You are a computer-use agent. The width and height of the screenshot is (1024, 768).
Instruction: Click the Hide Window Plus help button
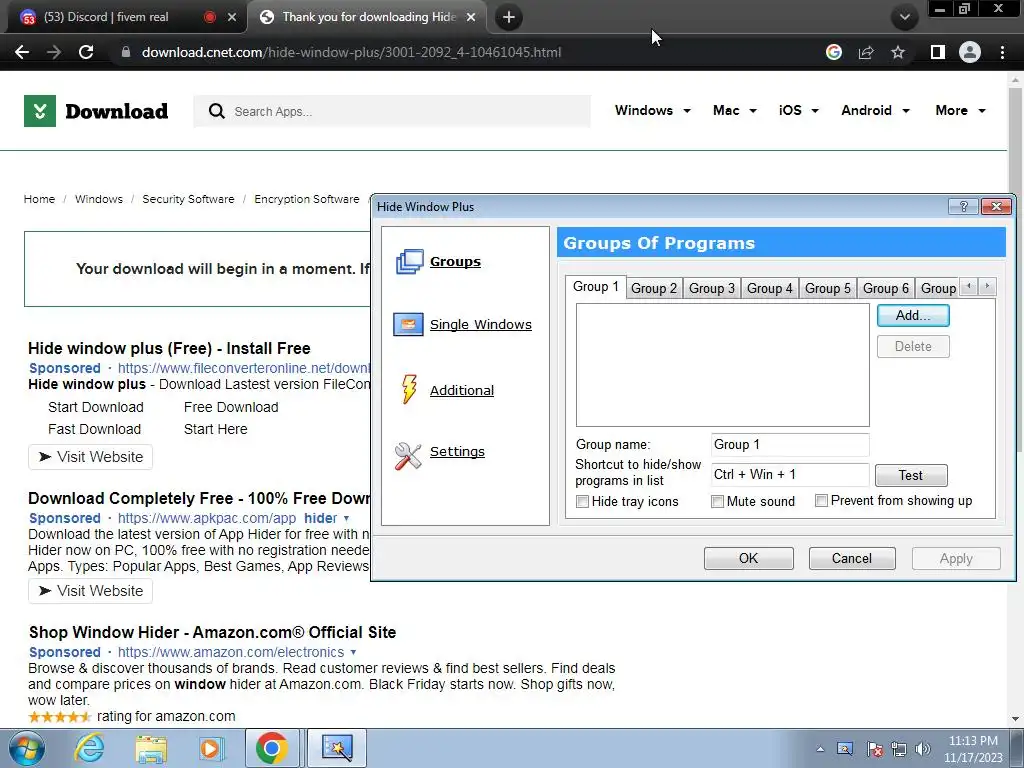(x=963, y=206)
